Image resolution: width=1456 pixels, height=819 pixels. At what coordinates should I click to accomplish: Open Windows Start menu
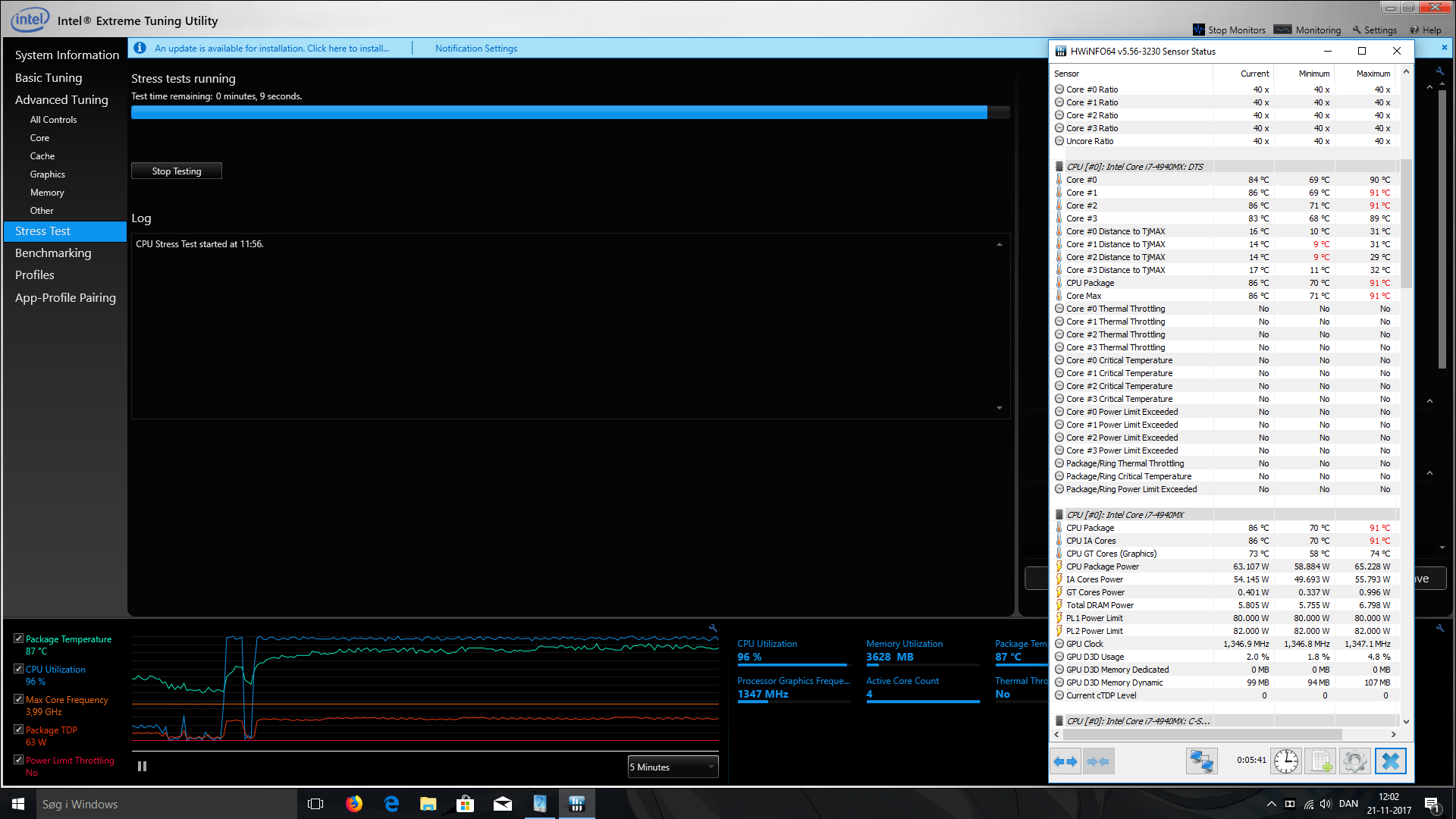[x=18, y=804]
